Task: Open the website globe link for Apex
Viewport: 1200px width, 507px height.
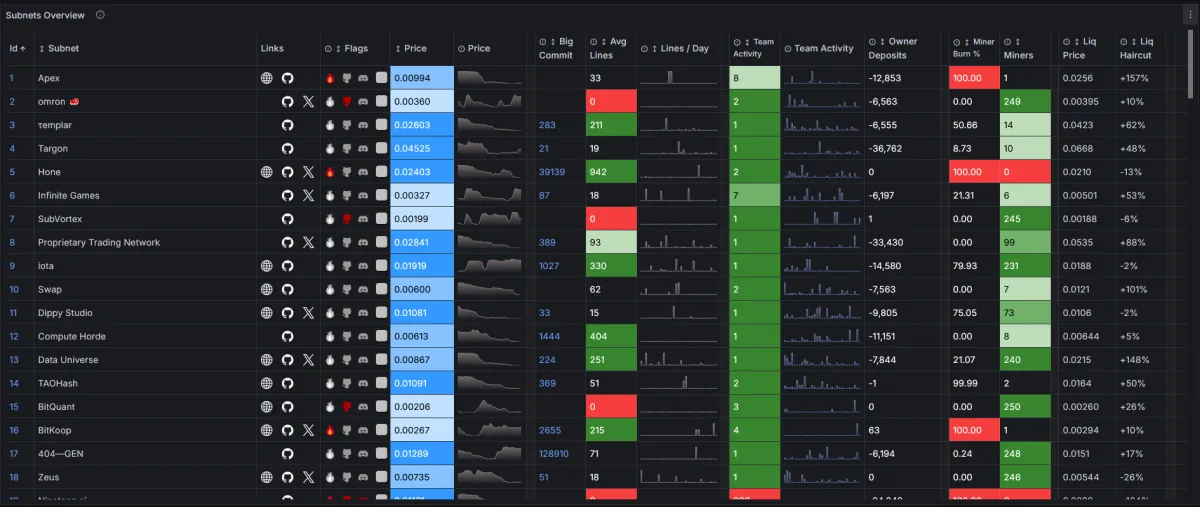Action: pyautogui.click(x=266, y=78)
